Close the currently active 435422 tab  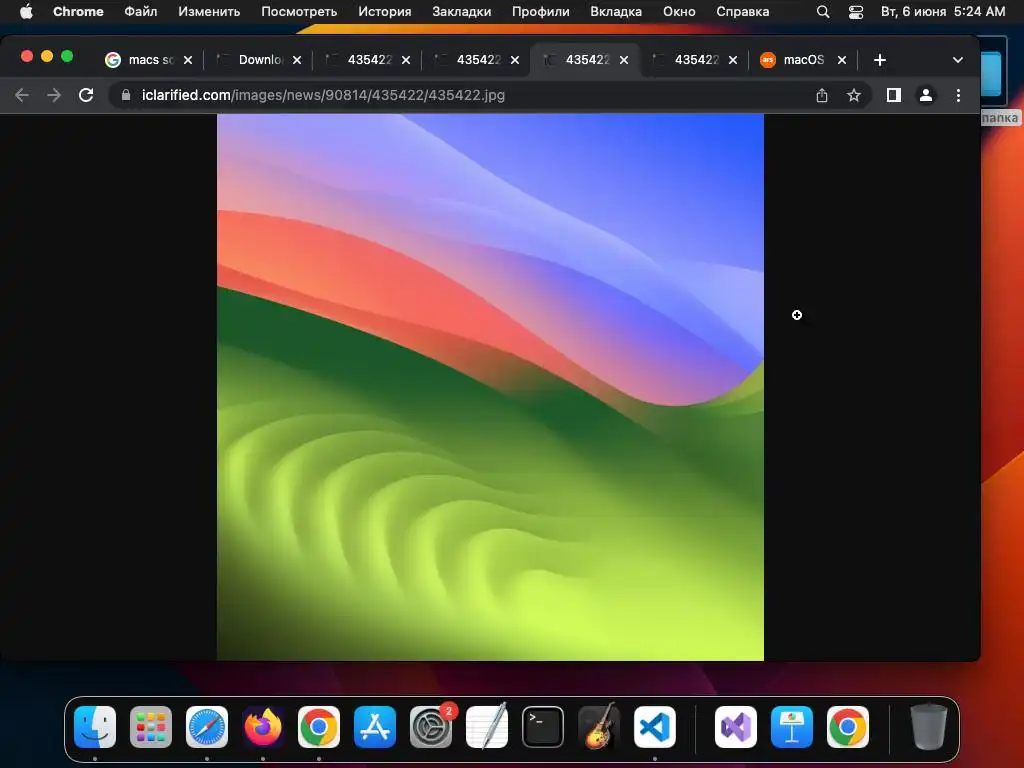click(624, 60)
